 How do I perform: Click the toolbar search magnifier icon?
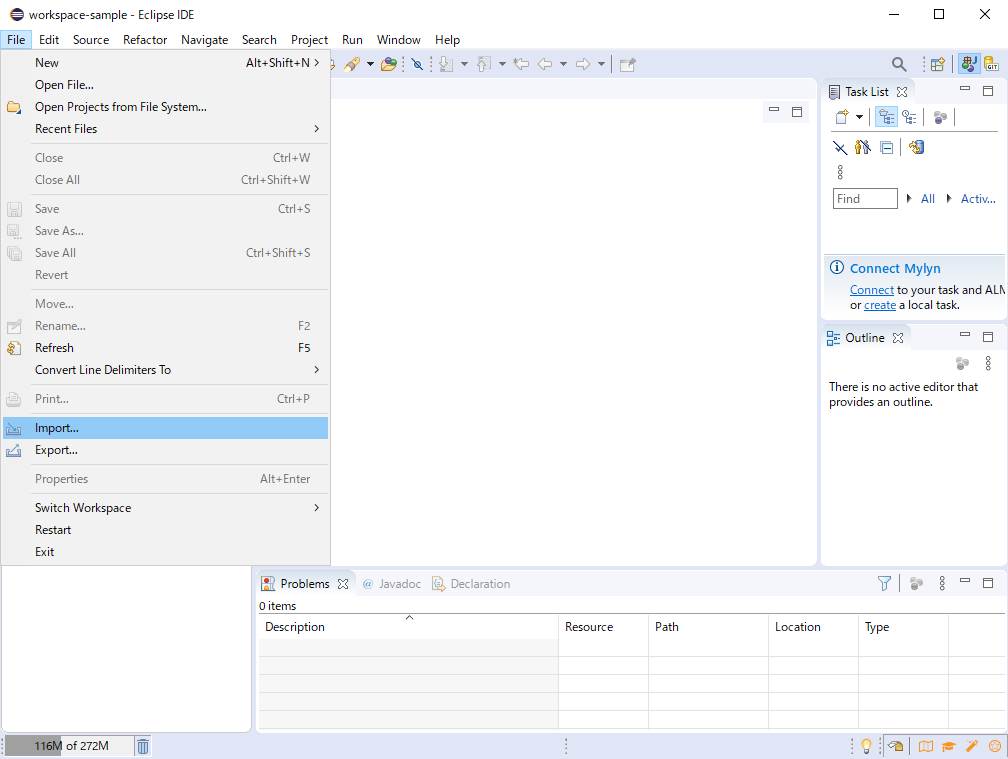[899, 64]
